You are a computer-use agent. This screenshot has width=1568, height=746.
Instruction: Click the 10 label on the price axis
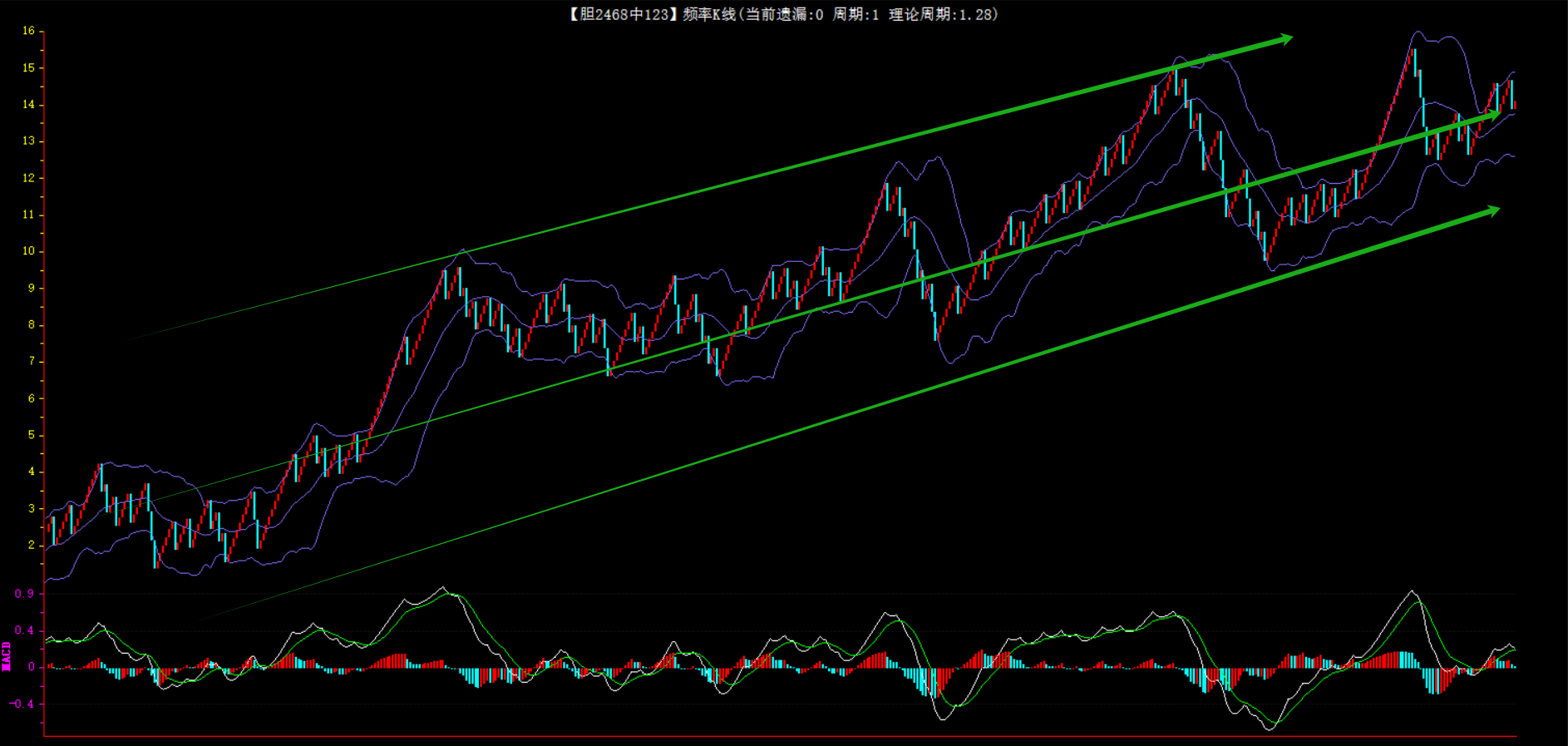point(28,251)
